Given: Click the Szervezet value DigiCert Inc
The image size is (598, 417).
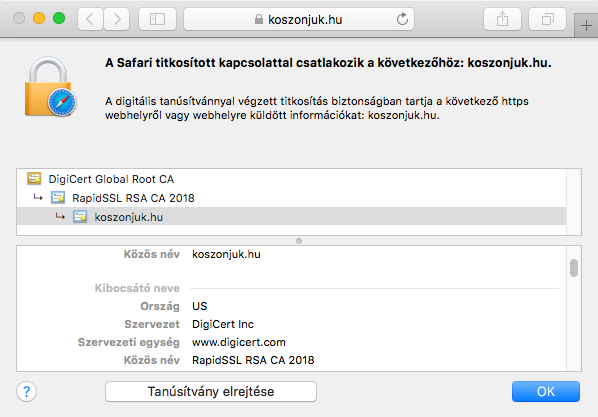Looking at the screenshot, I should pyautogui.click(x=223, y=324).
